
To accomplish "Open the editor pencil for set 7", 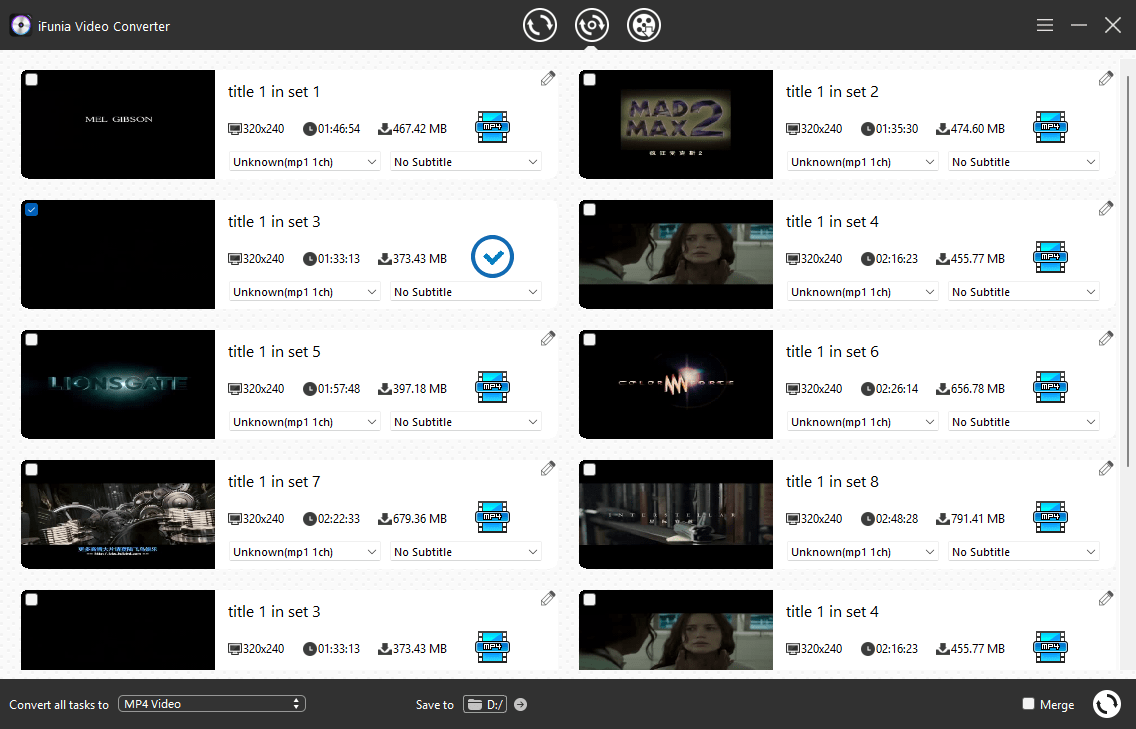I will [x=547, y=469].
